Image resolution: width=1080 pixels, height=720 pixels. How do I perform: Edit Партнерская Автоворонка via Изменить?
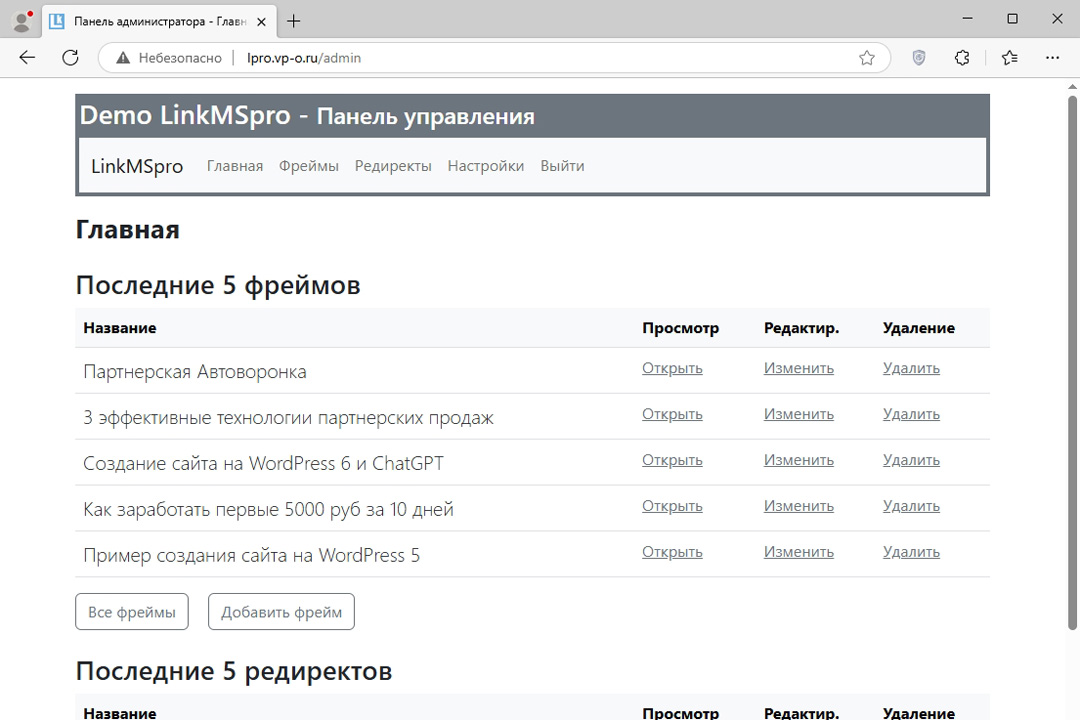[798, 368]
